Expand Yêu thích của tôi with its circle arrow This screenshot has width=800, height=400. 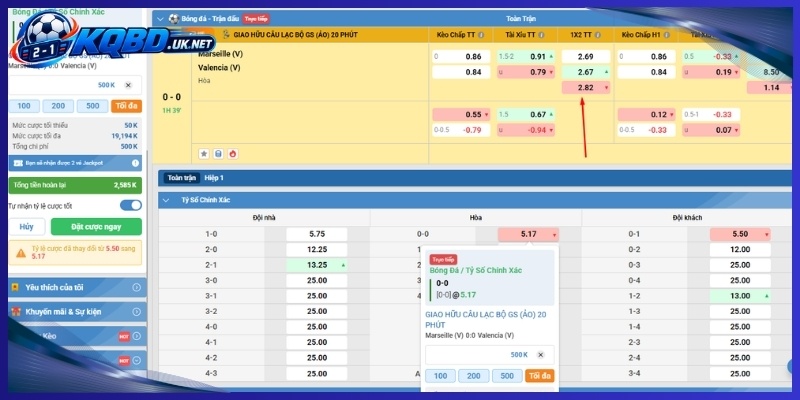point(136,287)
